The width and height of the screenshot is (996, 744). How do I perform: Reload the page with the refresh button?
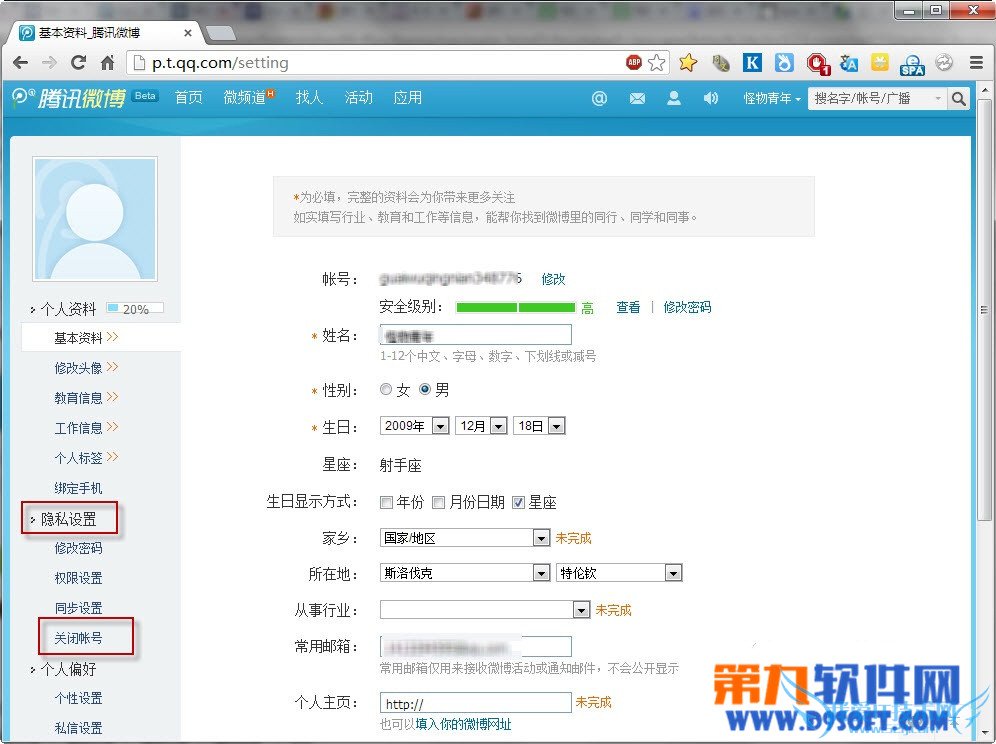tap(78, 63)
